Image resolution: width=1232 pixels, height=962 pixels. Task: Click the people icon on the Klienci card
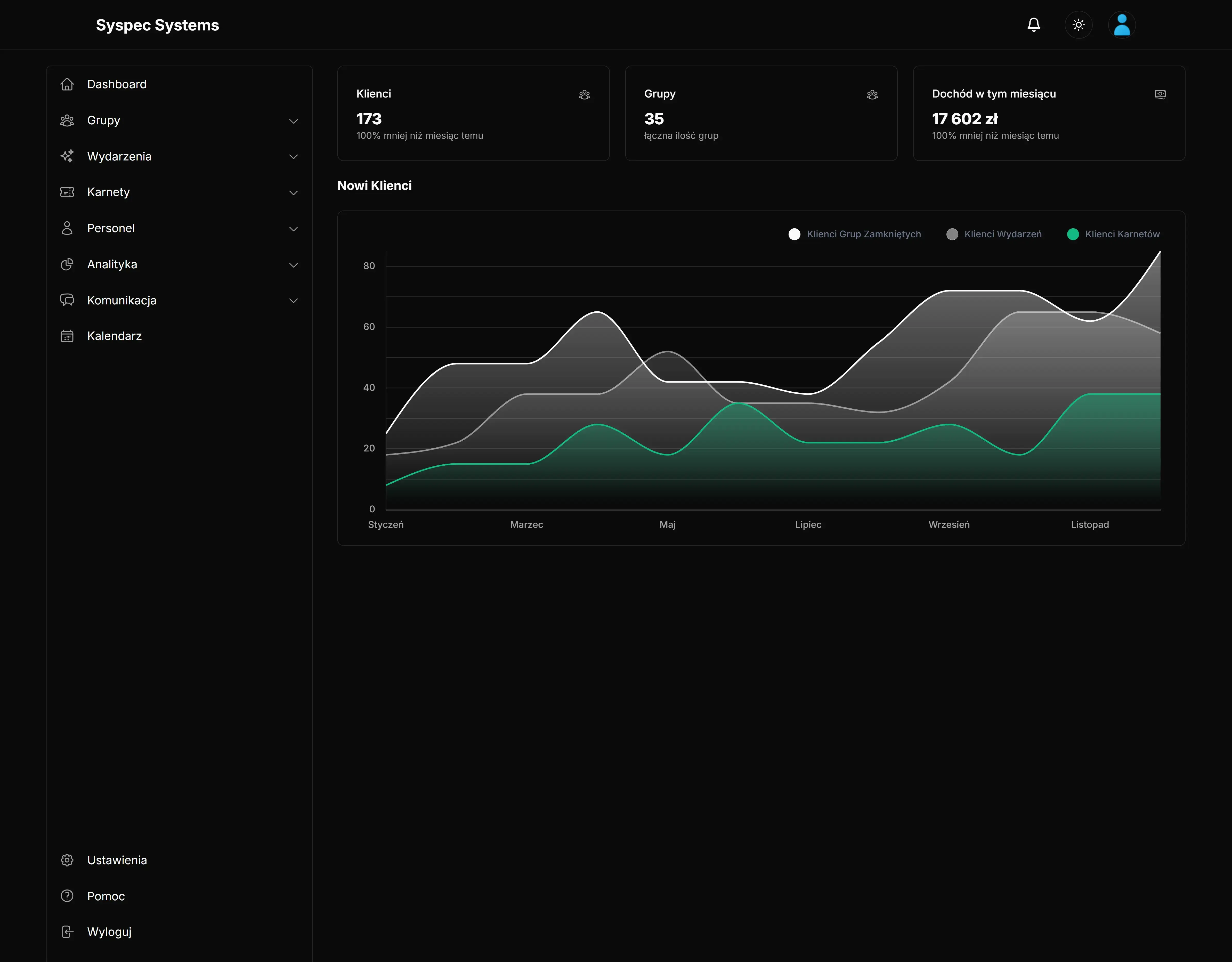click(585, 94)
